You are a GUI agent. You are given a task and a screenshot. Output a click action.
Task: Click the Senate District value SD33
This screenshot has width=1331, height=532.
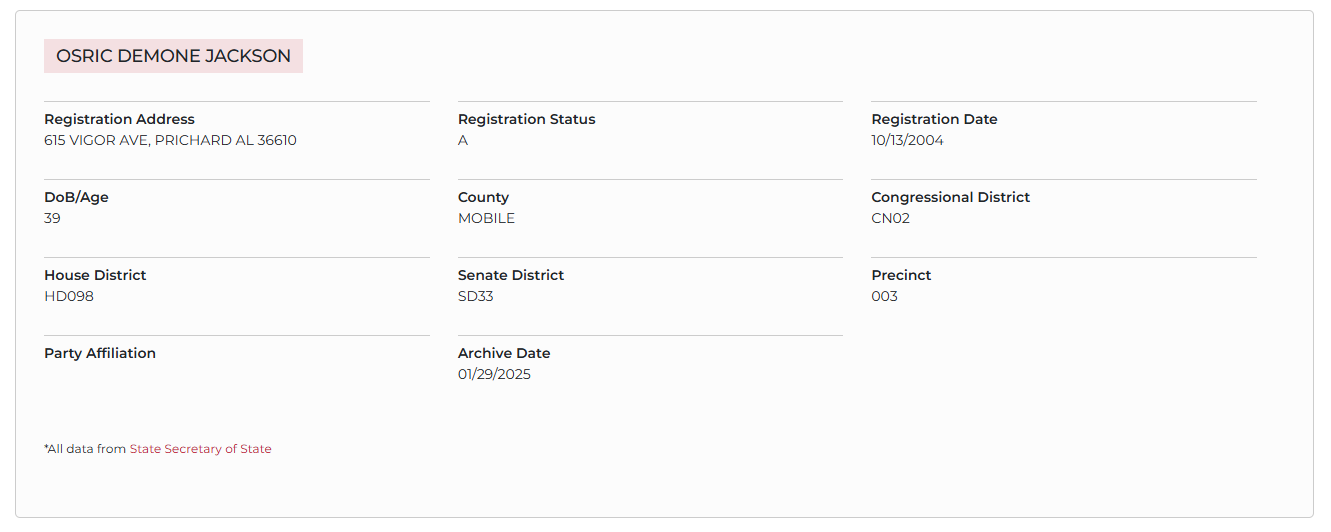point(475,296)
